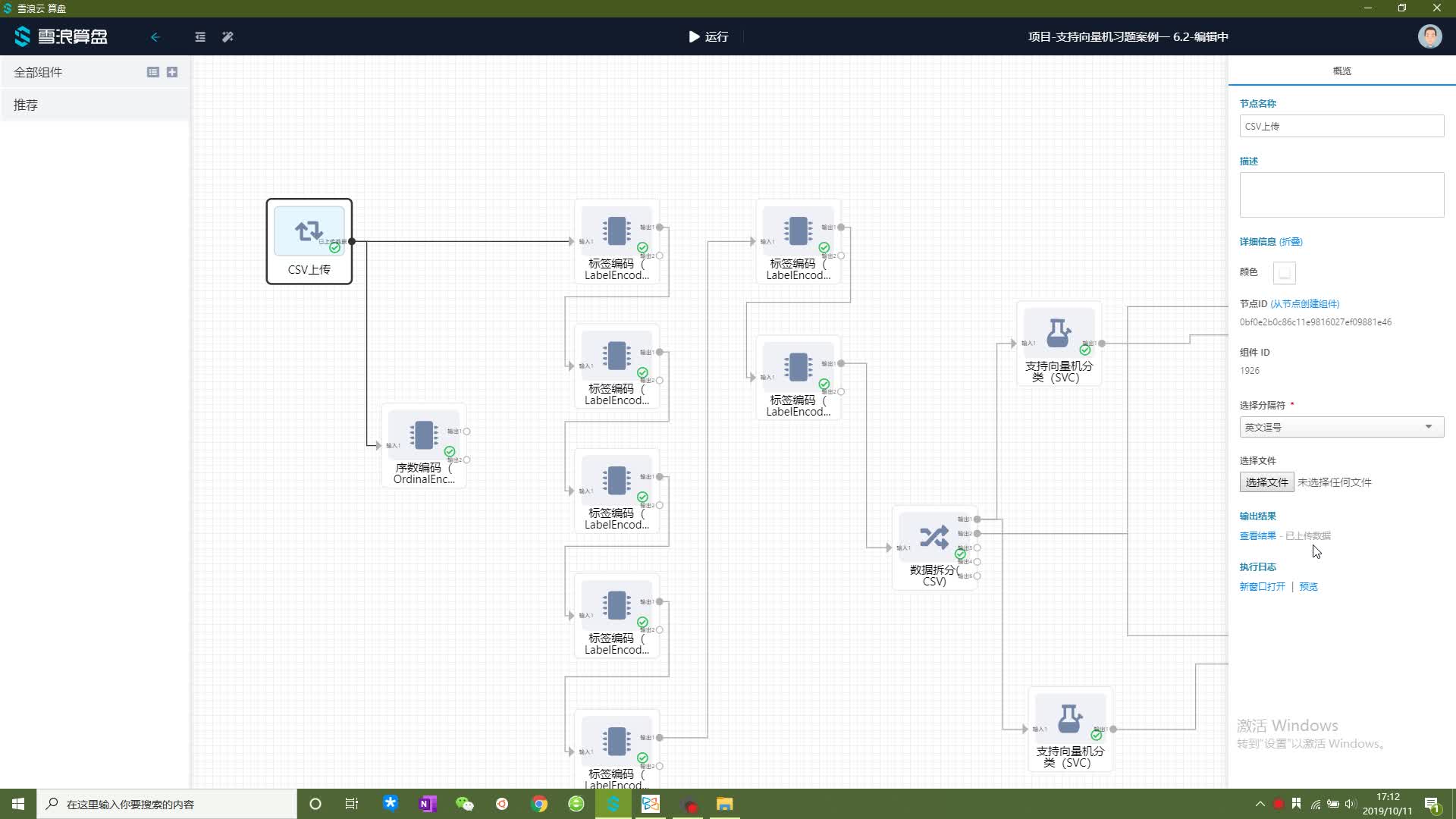Select the 序数编码 OrdinalEncoder node
1456x819 pixels.
pos(423,435)
